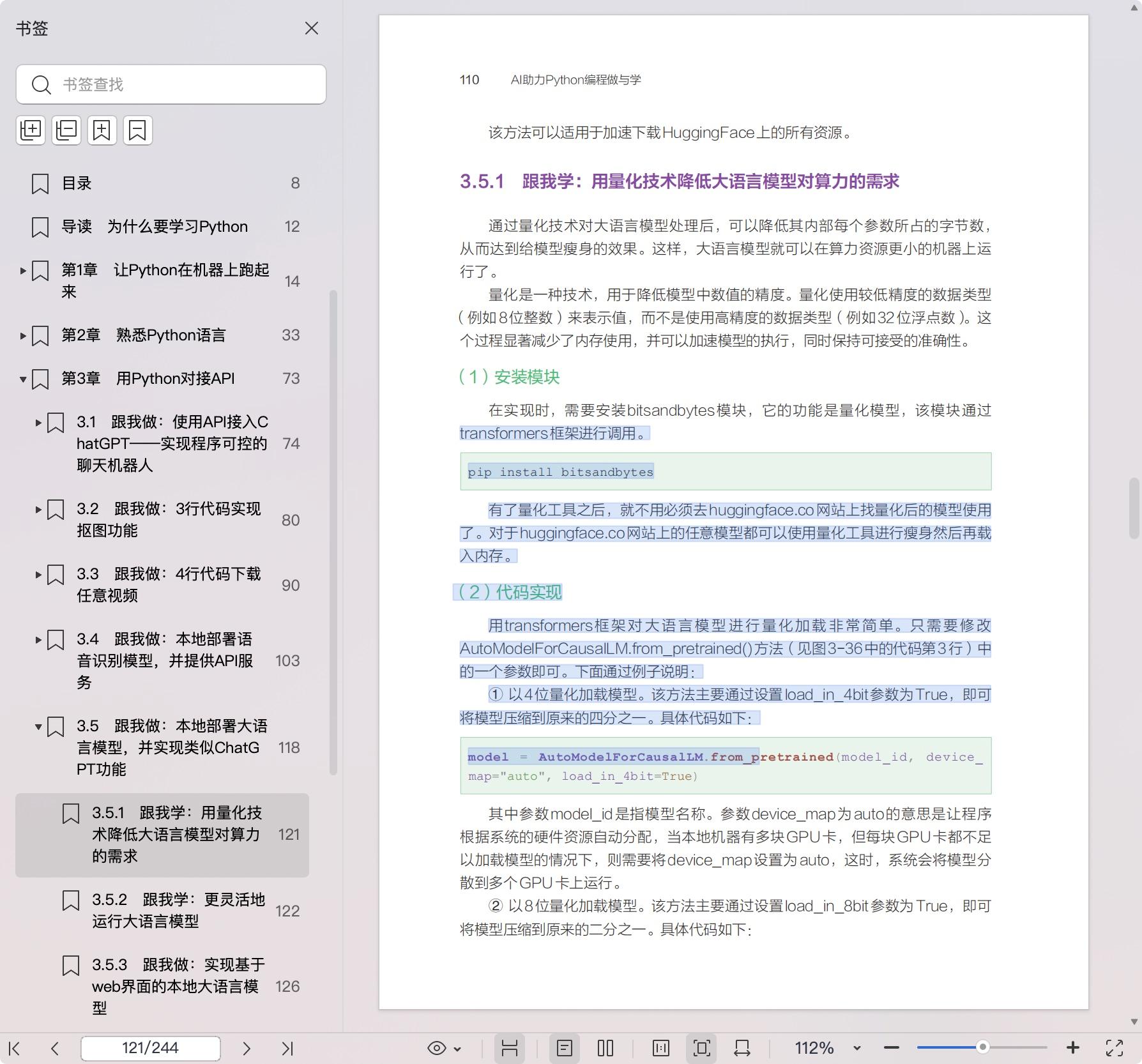Screen dimensions: 1142x1064
Task: Open eye-protection mode dropdown arrow
Action: click(457, 1049)
